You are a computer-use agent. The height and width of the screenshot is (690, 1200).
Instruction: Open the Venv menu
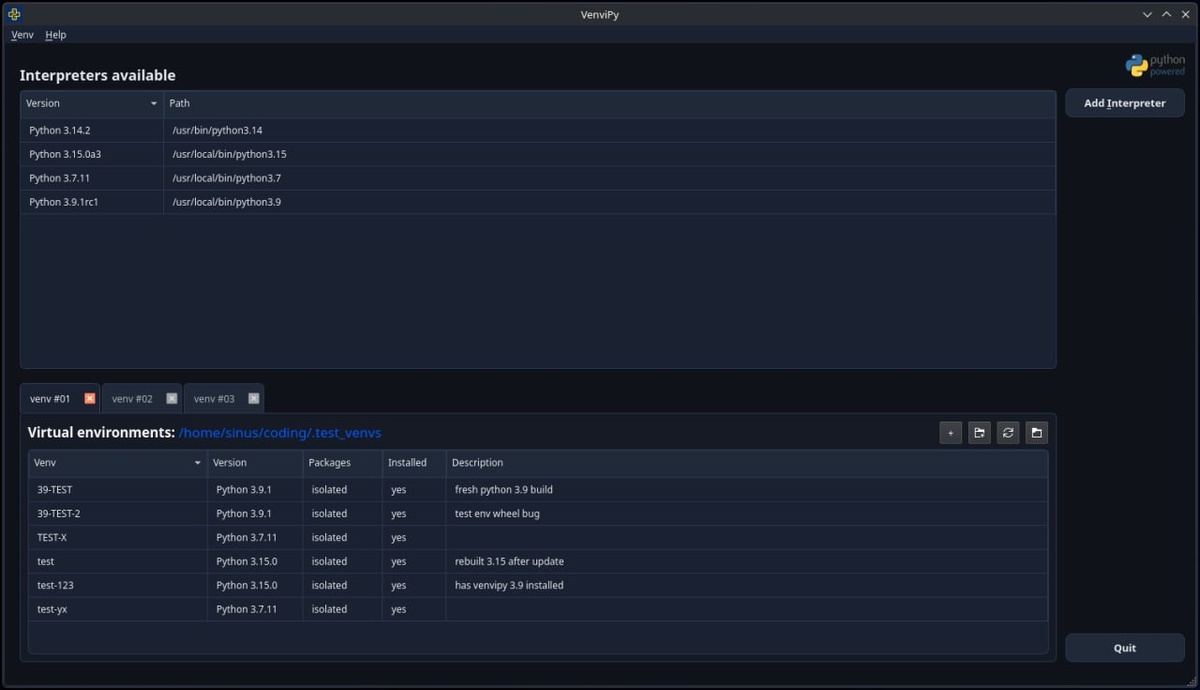22,35
